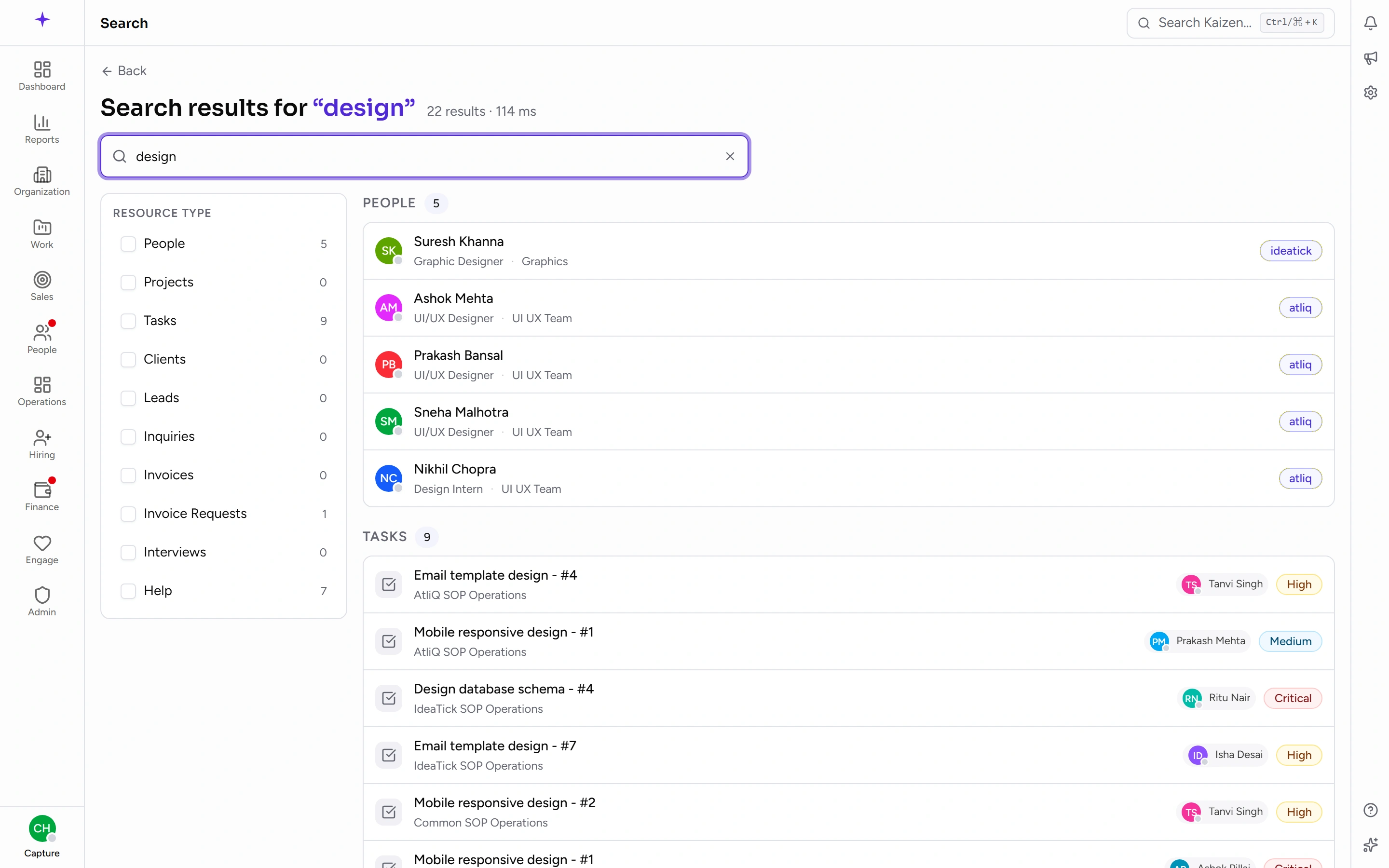Viewport: 1389px width, 868px height.
Task: Click task icon for Email template design #4
Action: (389, 584)
